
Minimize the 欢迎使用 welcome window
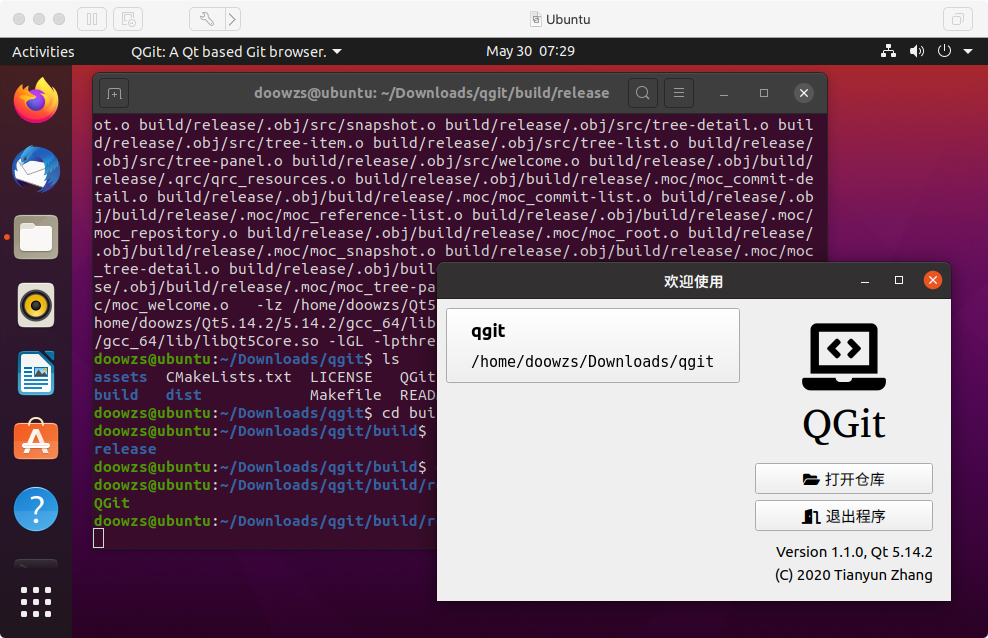click(864, 281)
